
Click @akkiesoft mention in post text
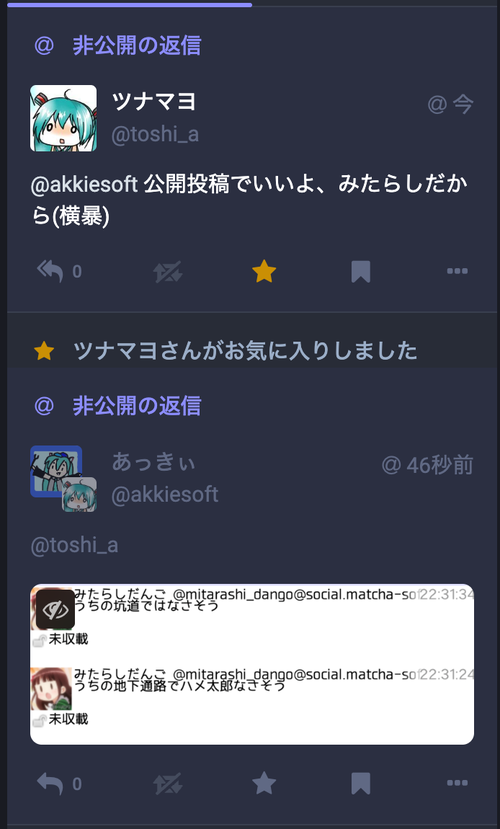[85, 185]
